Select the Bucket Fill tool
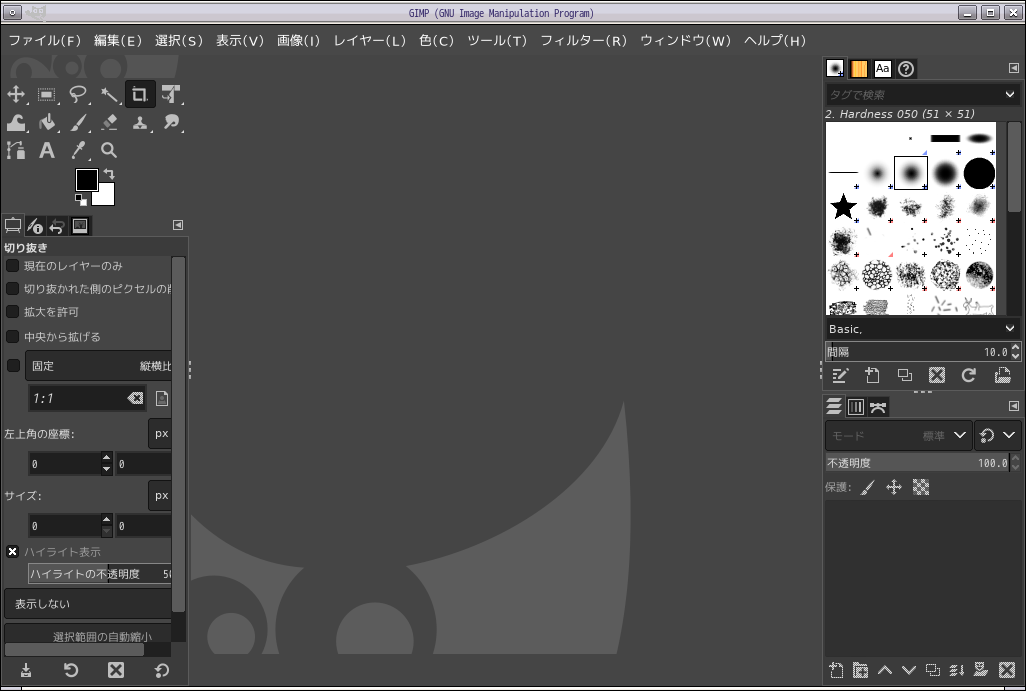Viewport: 1026px width, 691px height. pyautogui.click(x=46, y=122)
